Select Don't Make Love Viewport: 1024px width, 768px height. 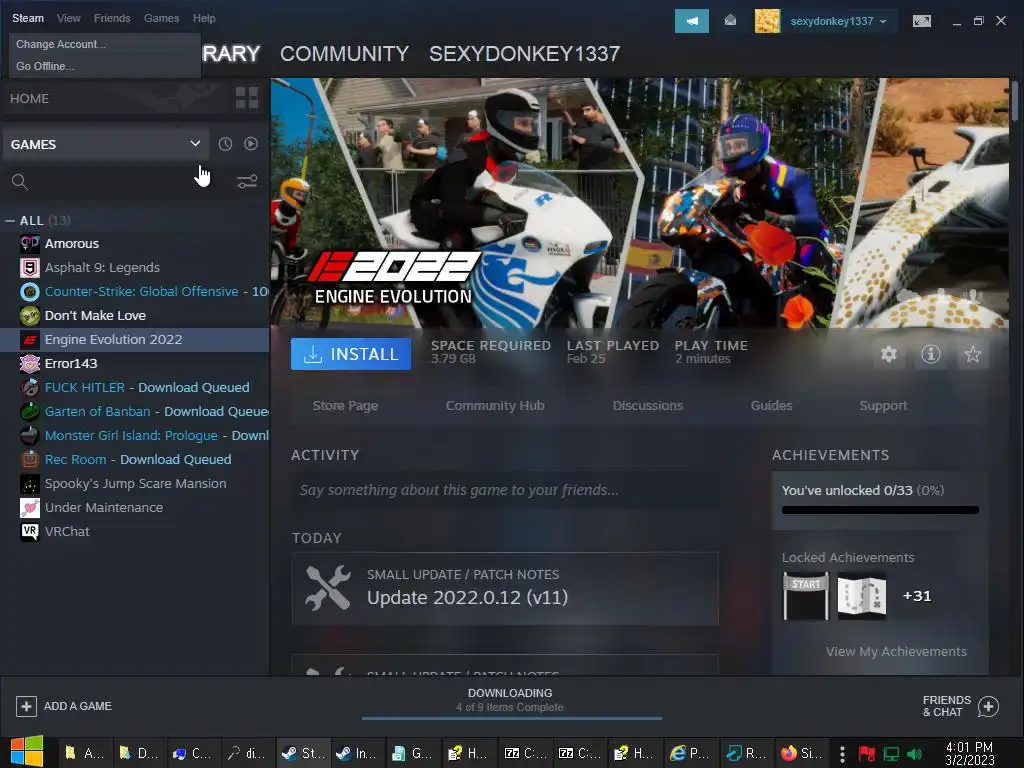tap(95, 315)
